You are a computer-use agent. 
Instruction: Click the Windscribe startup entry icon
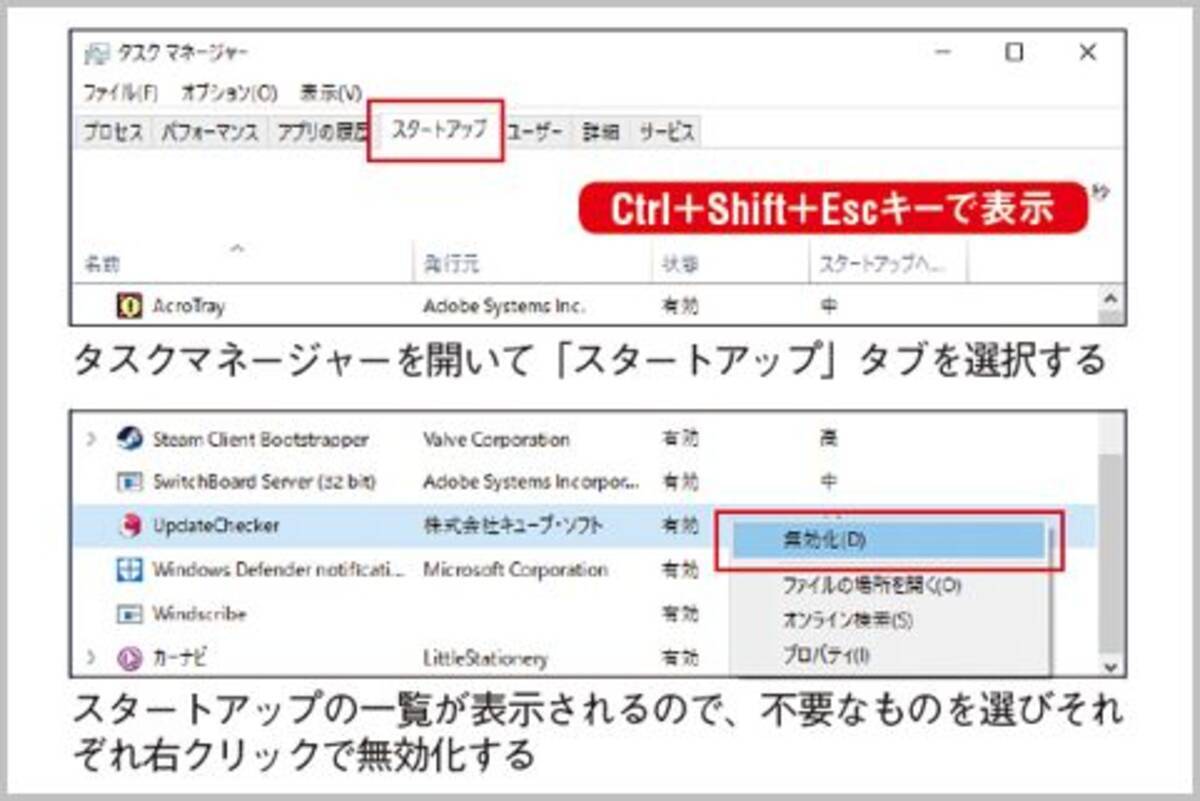tap(129, 613)
